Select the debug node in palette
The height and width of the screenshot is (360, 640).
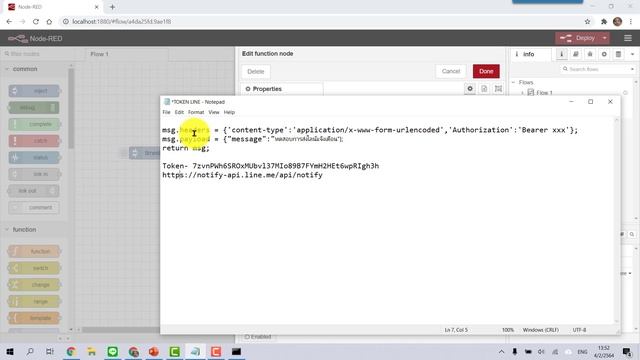(x=34, y=108)
